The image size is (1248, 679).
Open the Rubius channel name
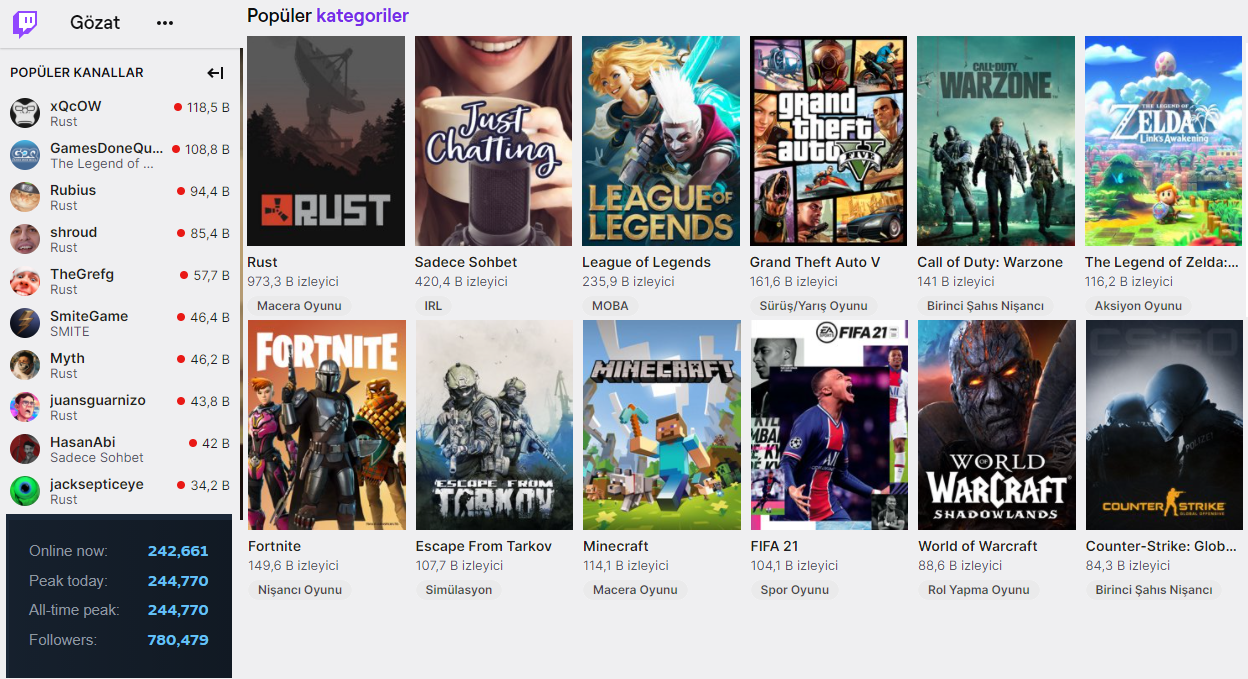73,190
